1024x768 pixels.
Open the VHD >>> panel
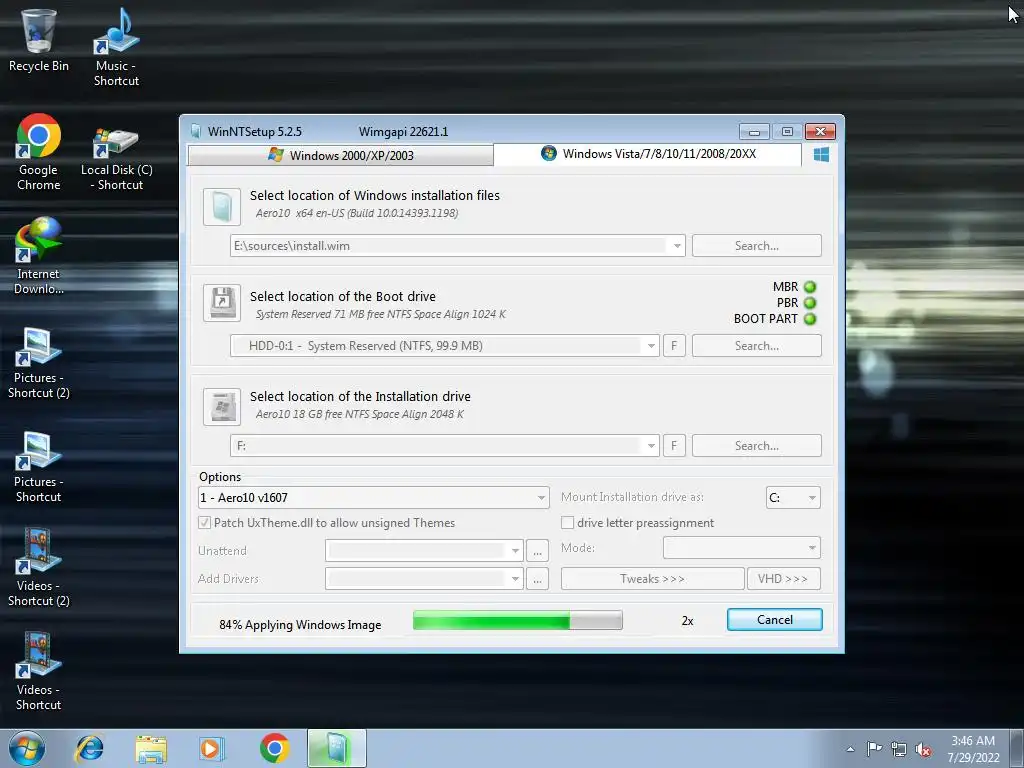tap(783, 579)
